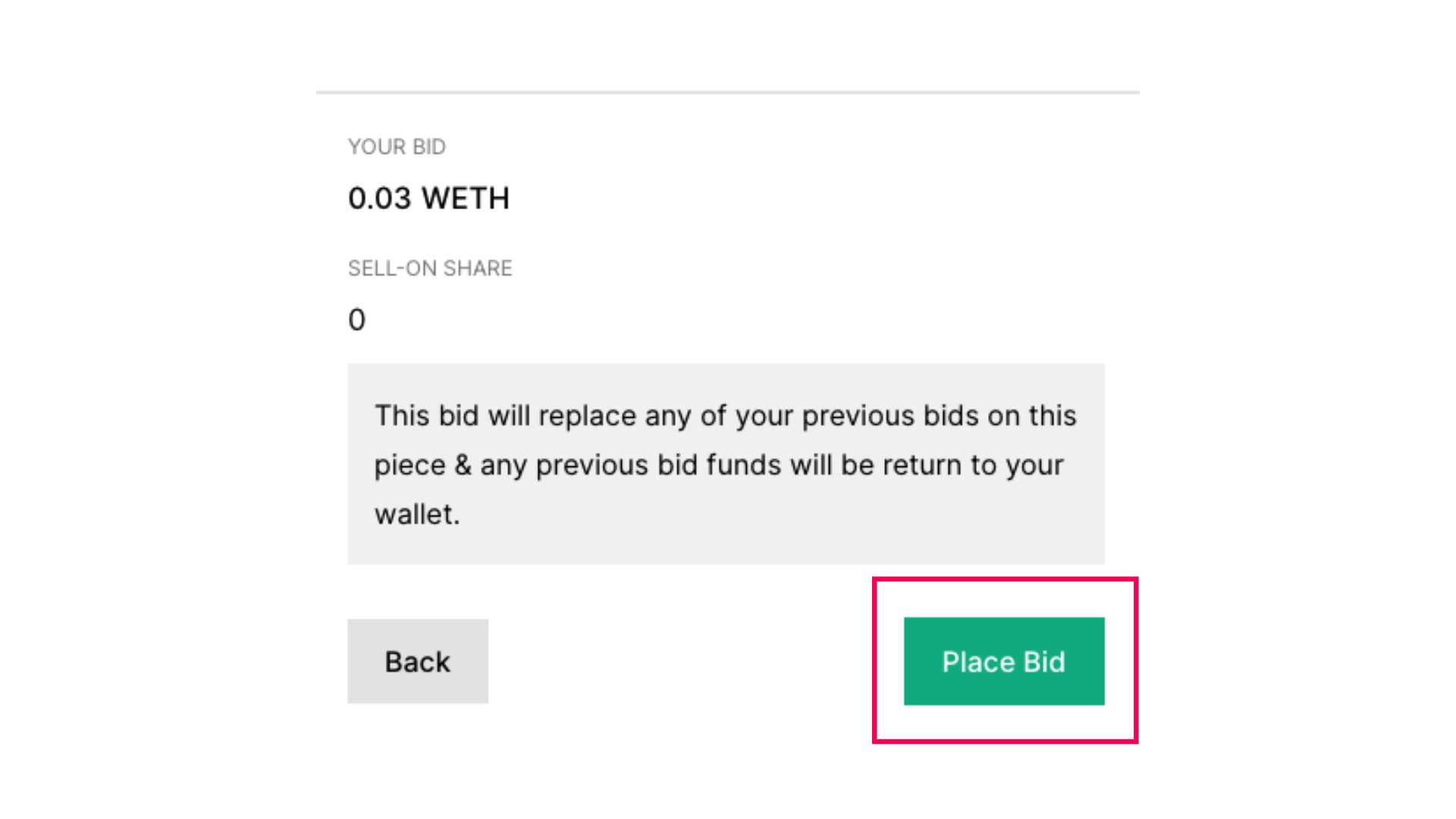Click the word "replace" in the notice
The image size is (1456, 819).
588,417
